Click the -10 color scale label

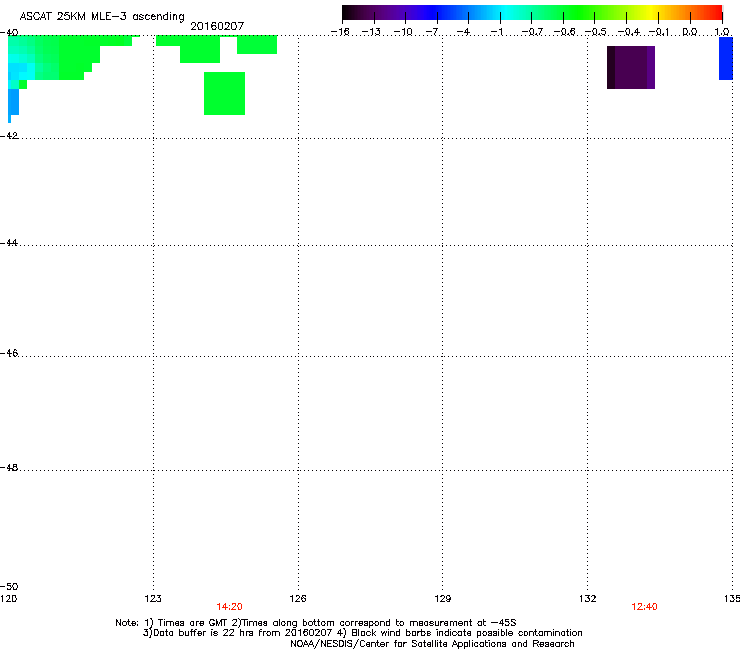(x=404, y=32)
